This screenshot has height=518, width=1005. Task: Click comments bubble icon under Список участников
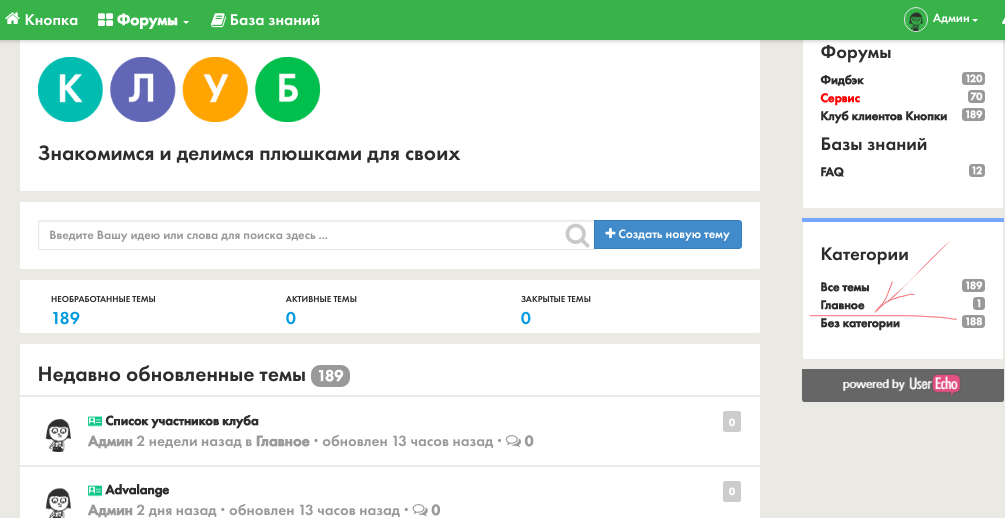tap(513, 441)
